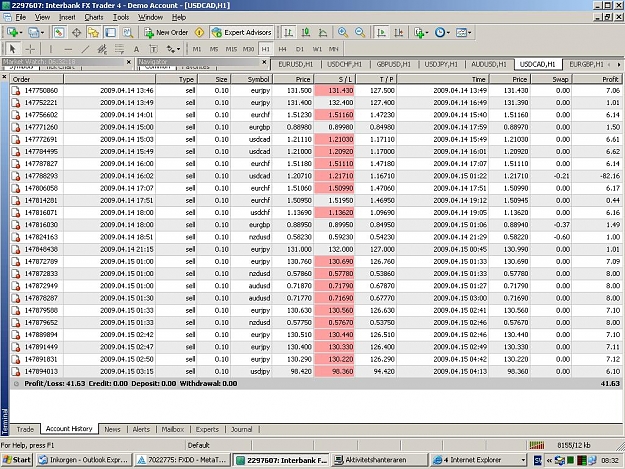This screenshot has width=625, height=469.
Task: Click the Templates toolbar icon
Action: tap(461, 33)
